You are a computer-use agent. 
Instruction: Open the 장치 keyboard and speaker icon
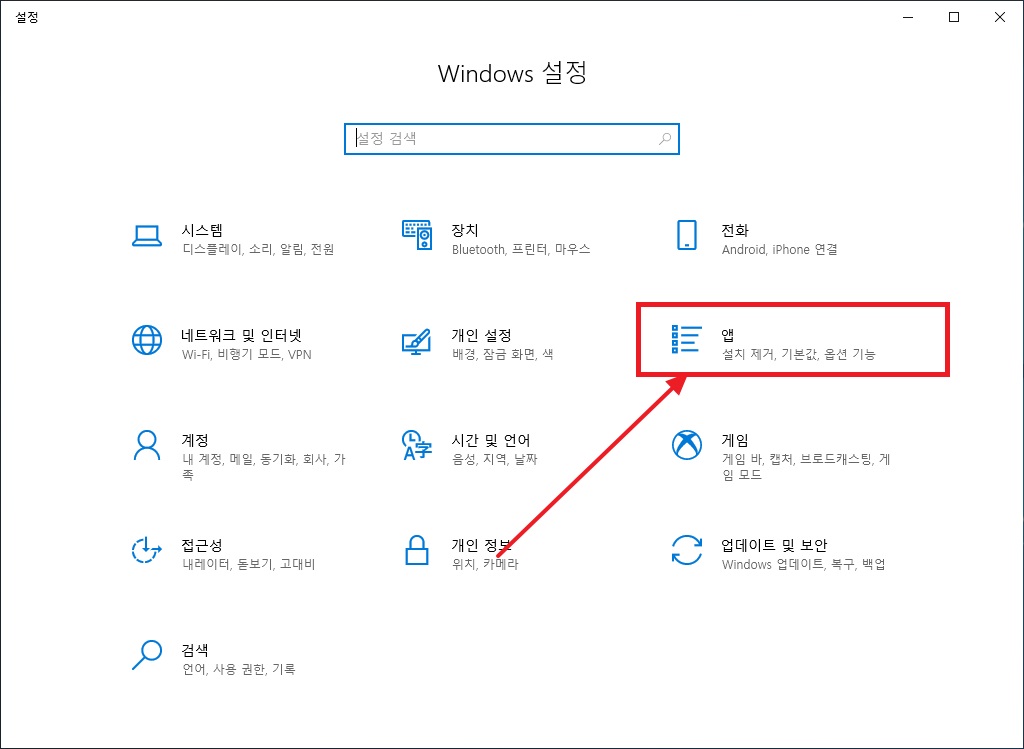417,235
